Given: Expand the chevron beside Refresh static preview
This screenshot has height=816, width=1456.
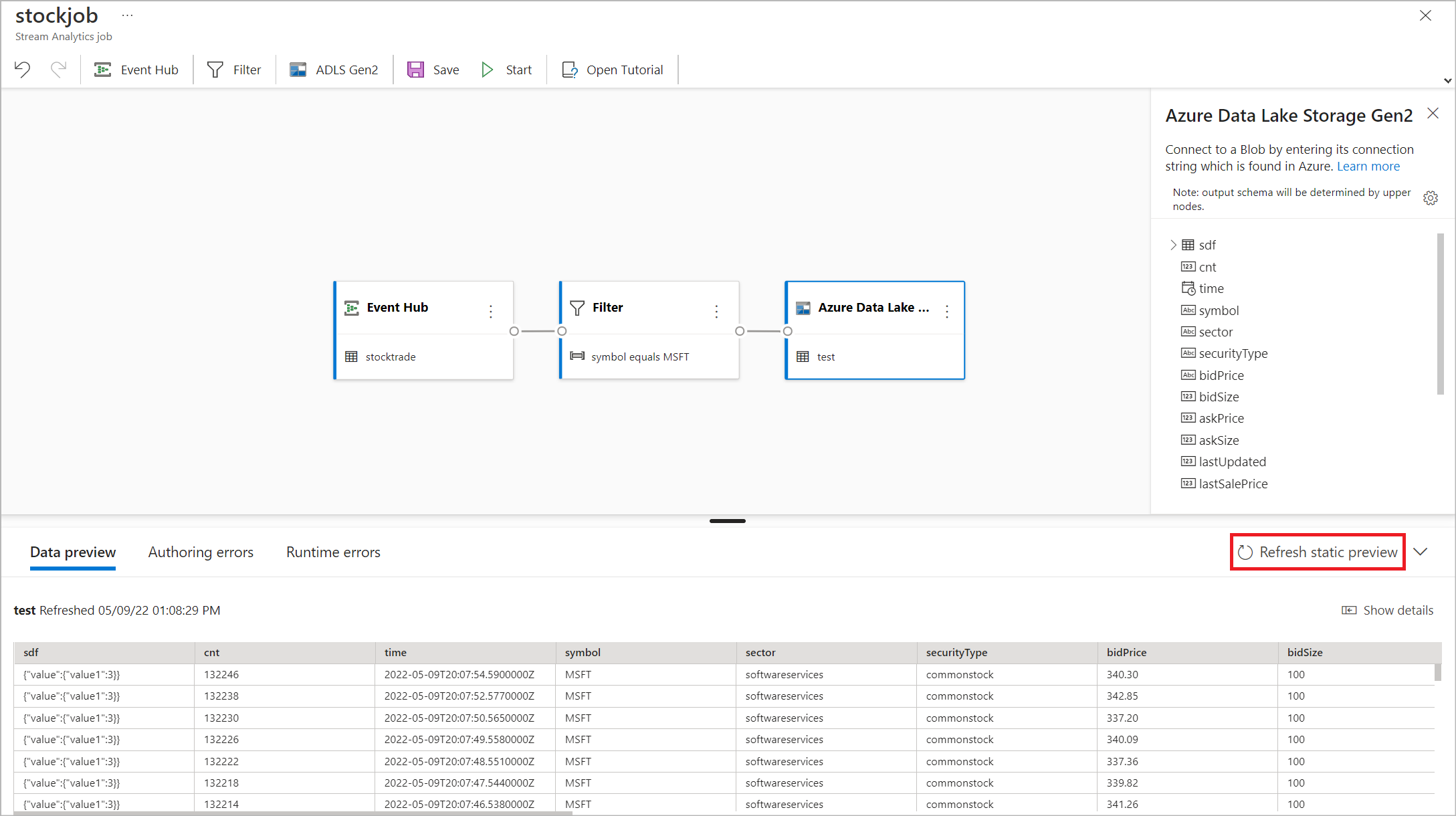Looking at the screenshot, I should pos(1421,552).
